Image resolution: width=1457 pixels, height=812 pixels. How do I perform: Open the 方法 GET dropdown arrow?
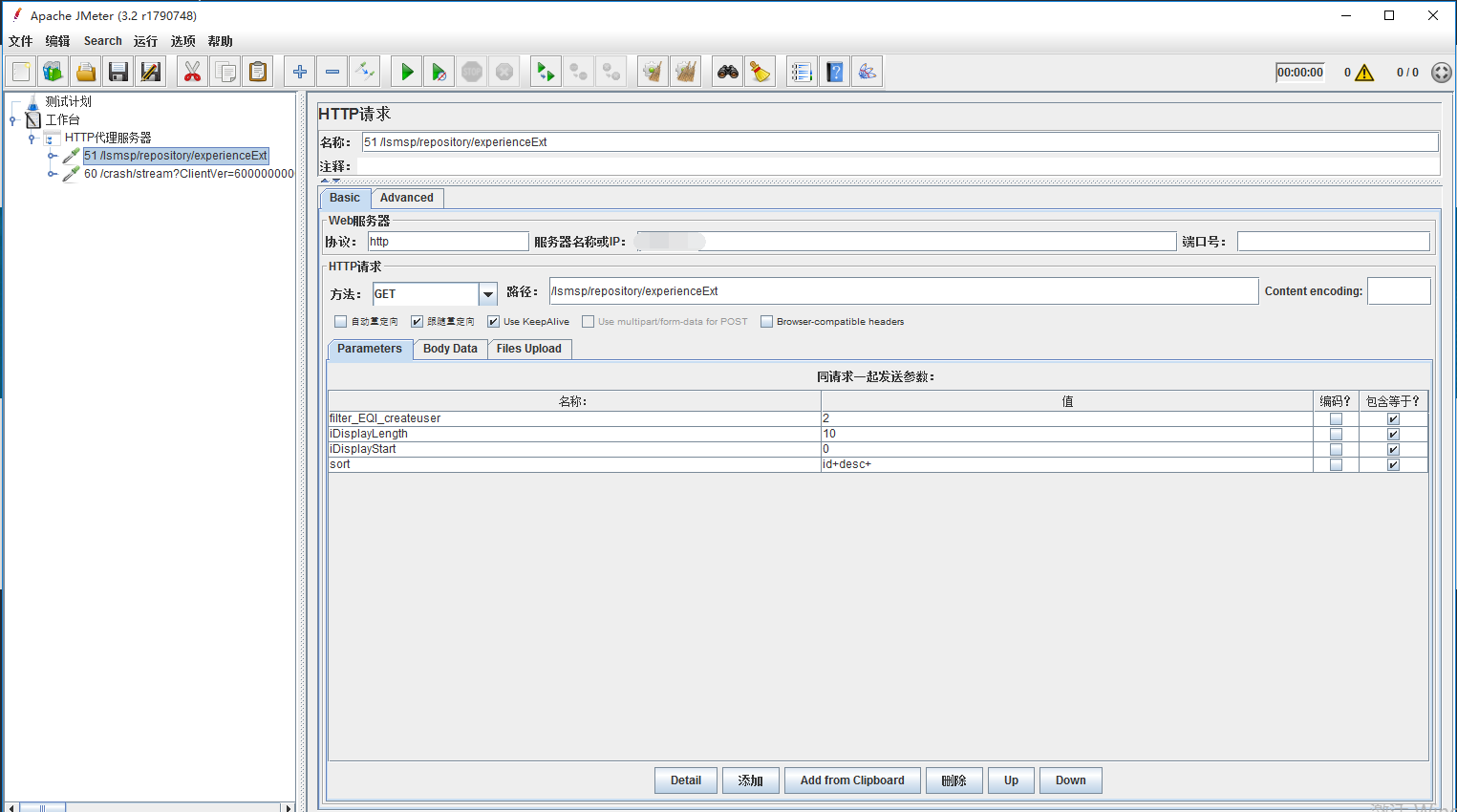click(x=488, y=294)
